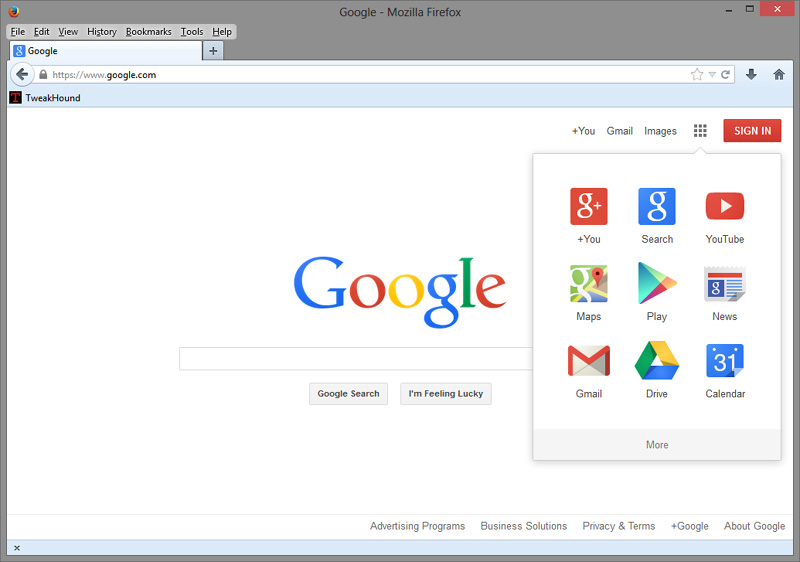Click the Firefox logo in title bar
Viewport: 800px width, 562px height.
click(x=14, y=11)
